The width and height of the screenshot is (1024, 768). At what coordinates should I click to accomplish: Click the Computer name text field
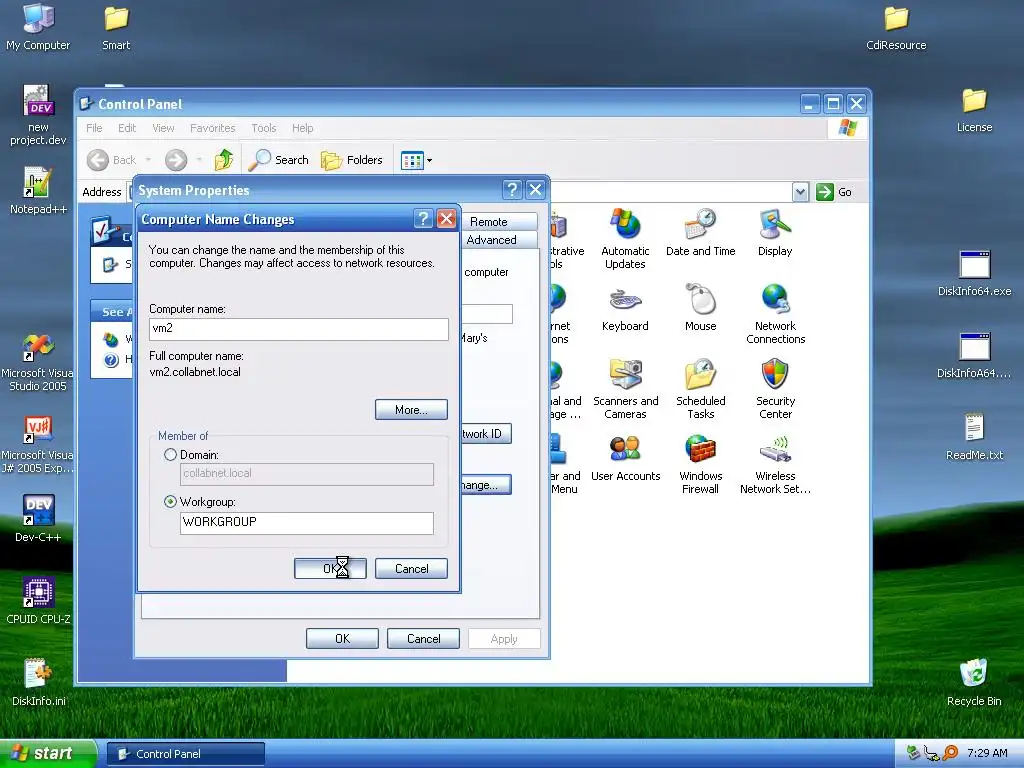click(x=298, y=328)
